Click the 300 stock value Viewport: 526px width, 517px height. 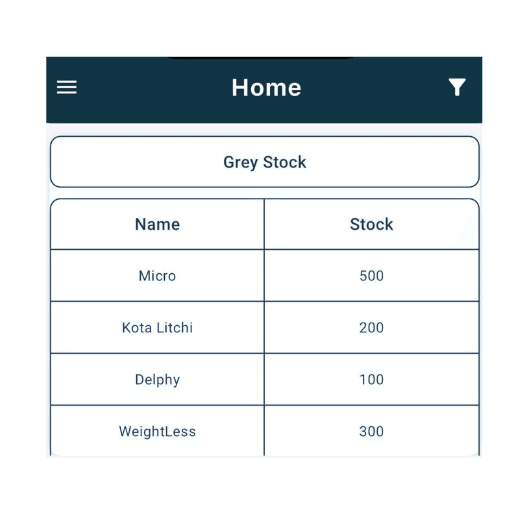[371, 431]
